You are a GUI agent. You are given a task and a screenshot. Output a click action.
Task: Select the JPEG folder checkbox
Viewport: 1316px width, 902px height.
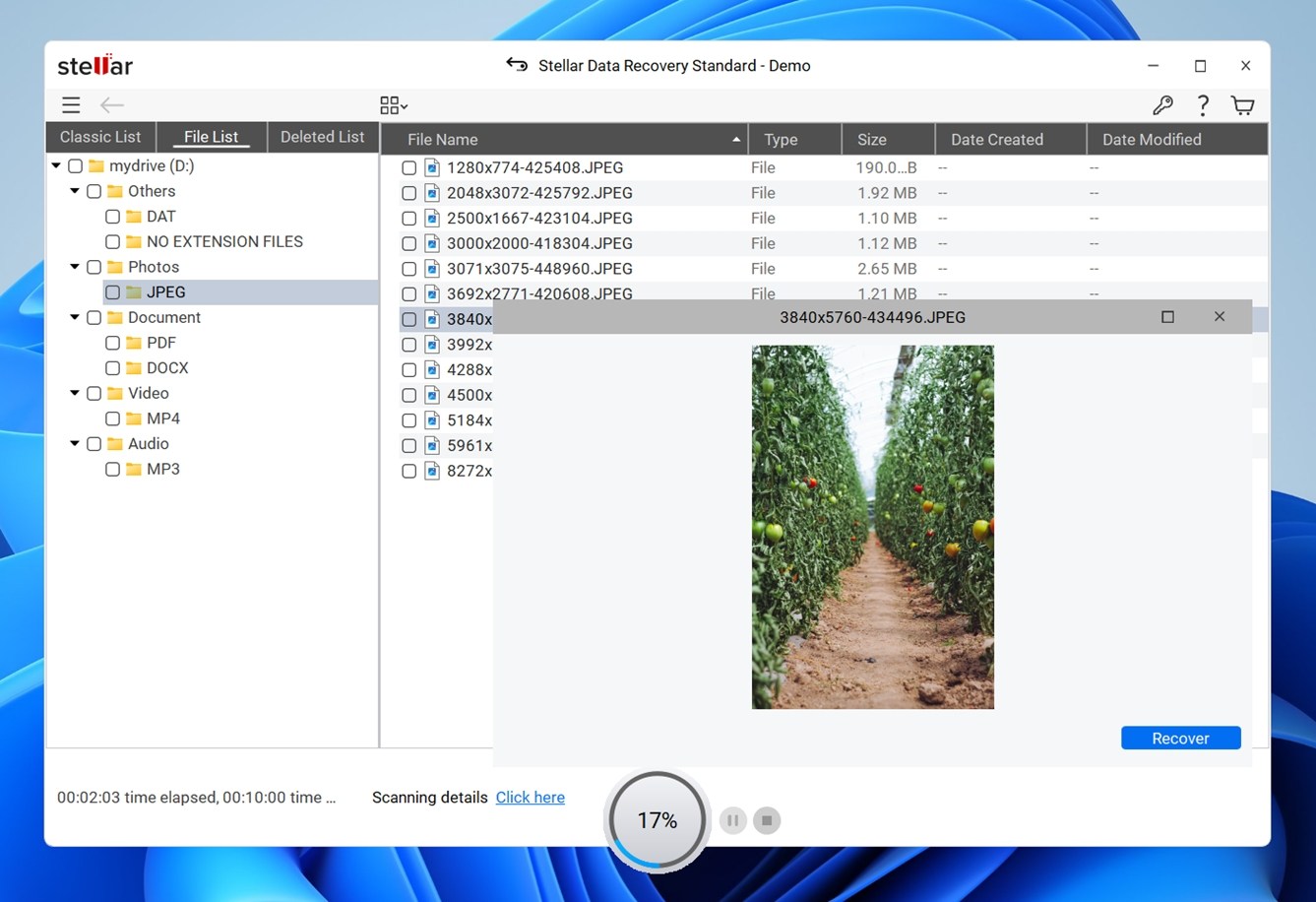click(112, 291)
